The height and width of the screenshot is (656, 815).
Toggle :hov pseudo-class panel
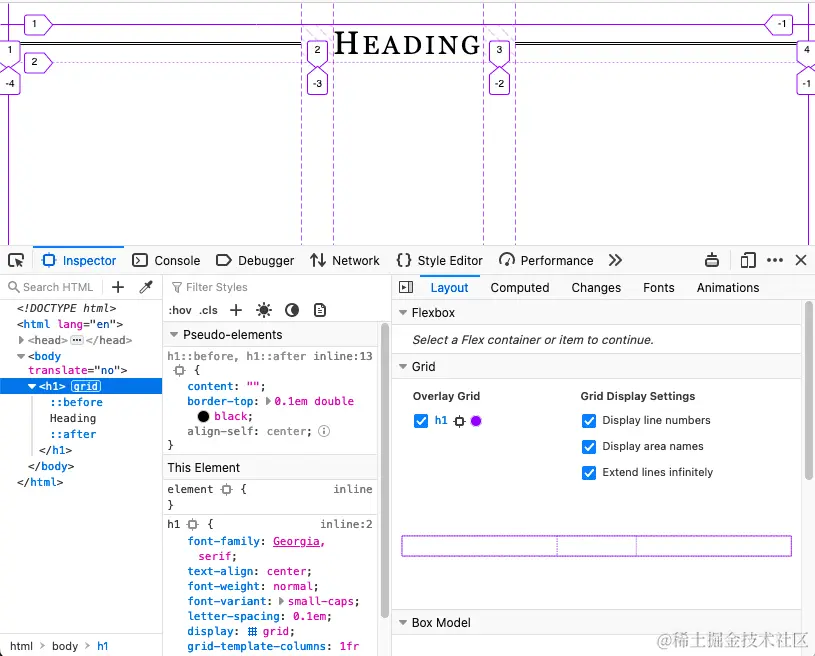click(x=180, y=310)
